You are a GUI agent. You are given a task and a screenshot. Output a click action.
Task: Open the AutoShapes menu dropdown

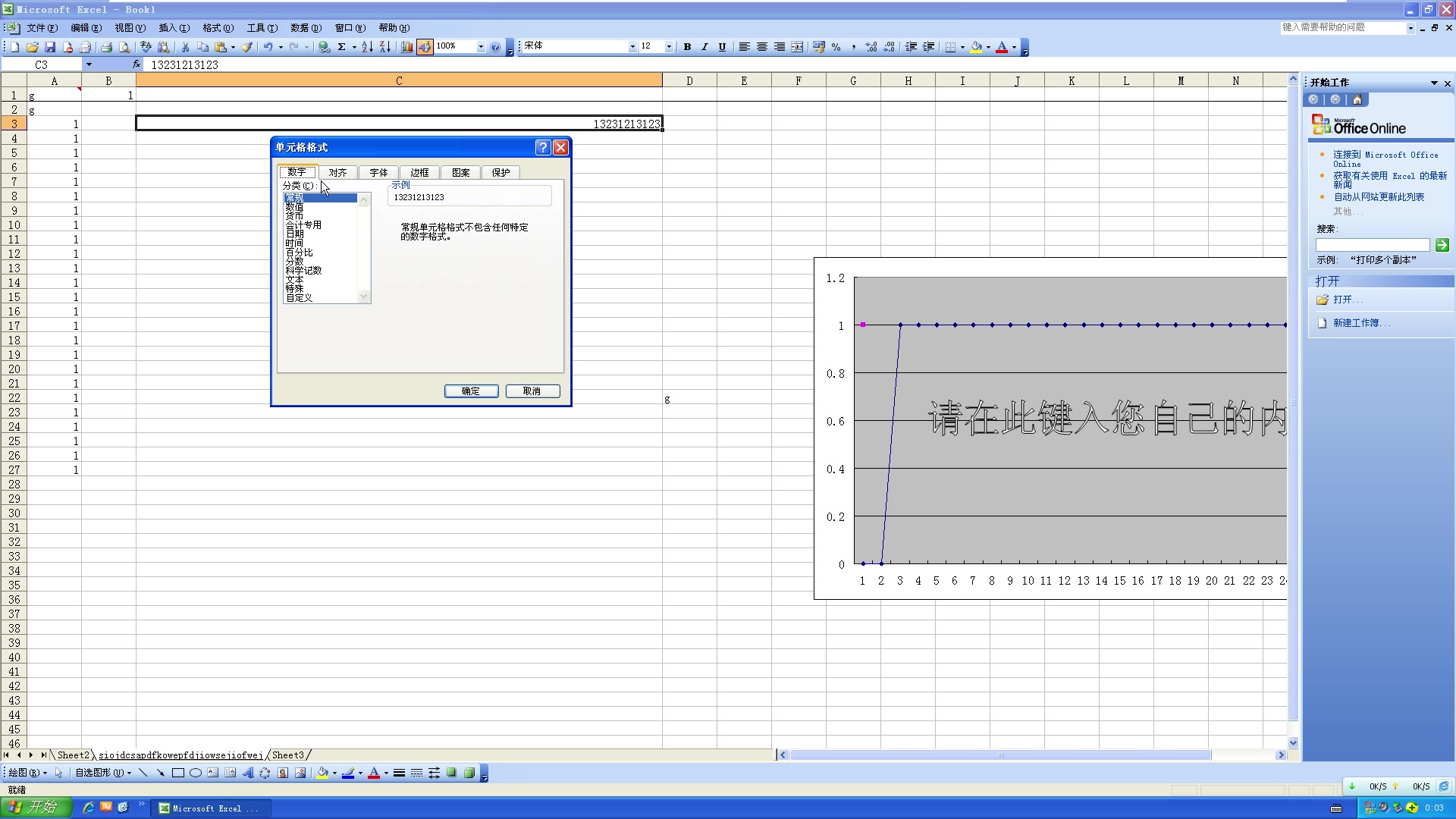pos(103,773)
